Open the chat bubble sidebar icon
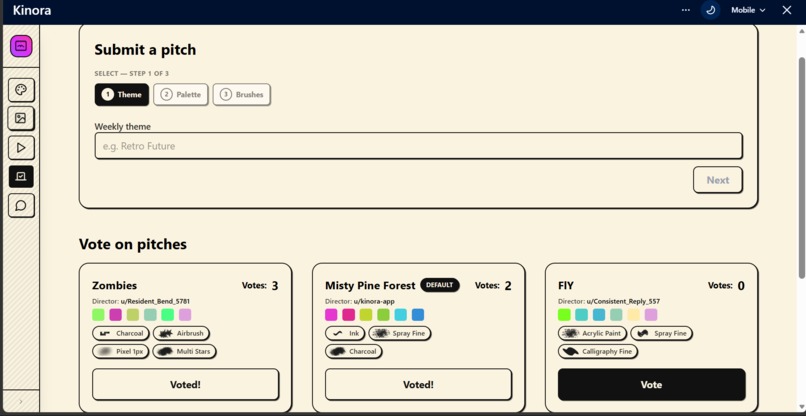This screenshot has width=806, height=416. click(21, 206)
